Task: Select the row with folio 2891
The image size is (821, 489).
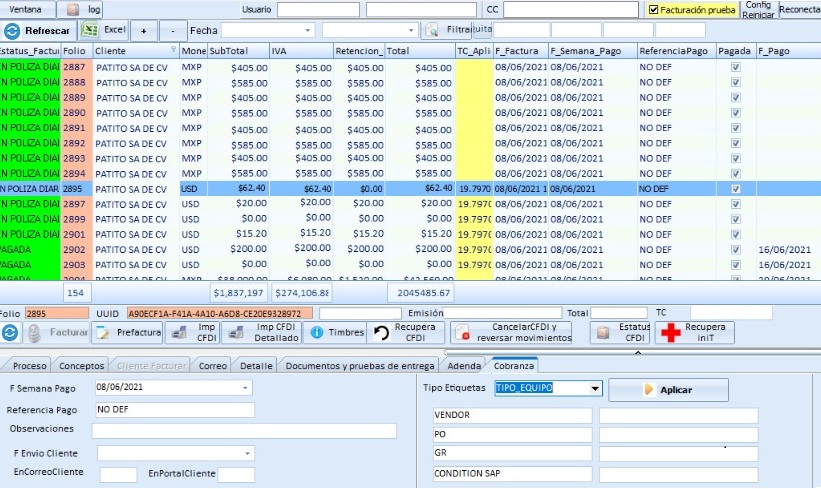Action: (410, 128)
